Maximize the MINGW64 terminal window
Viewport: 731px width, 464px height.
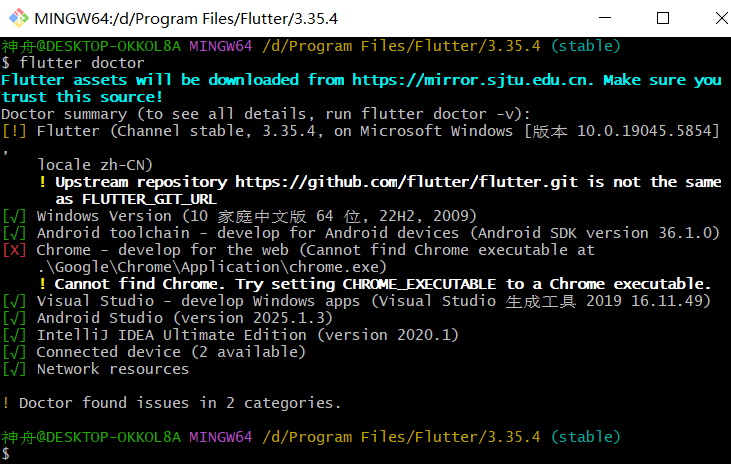pos(662,18)
